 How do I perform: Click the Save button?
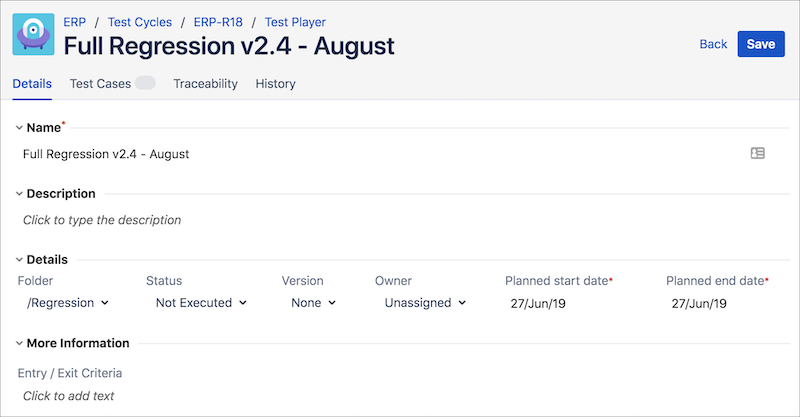(x=760, y=44)
